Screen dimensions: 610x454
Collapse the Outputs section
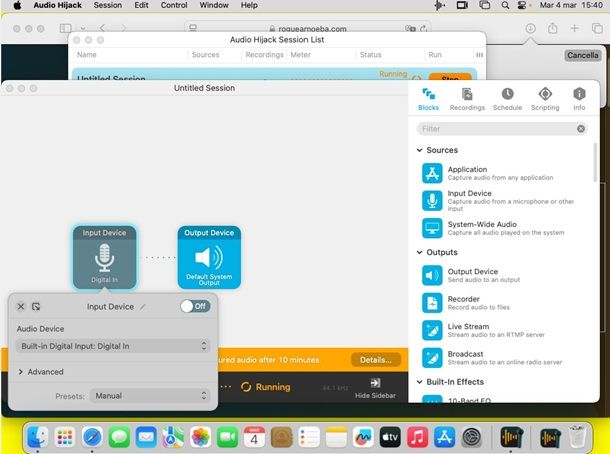(x=419, y=252)
